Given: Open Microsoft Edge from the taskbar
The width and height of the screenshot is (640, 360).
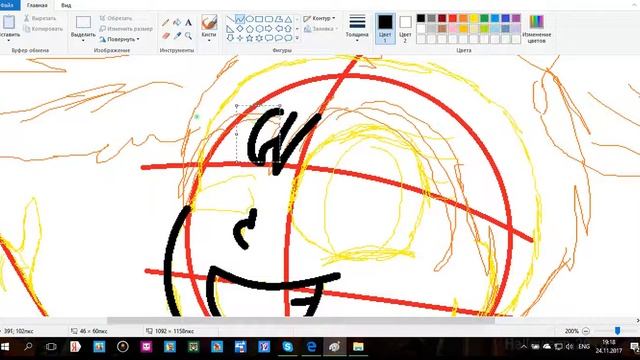Looking at the screenshot, I should (x=311, y=347).
